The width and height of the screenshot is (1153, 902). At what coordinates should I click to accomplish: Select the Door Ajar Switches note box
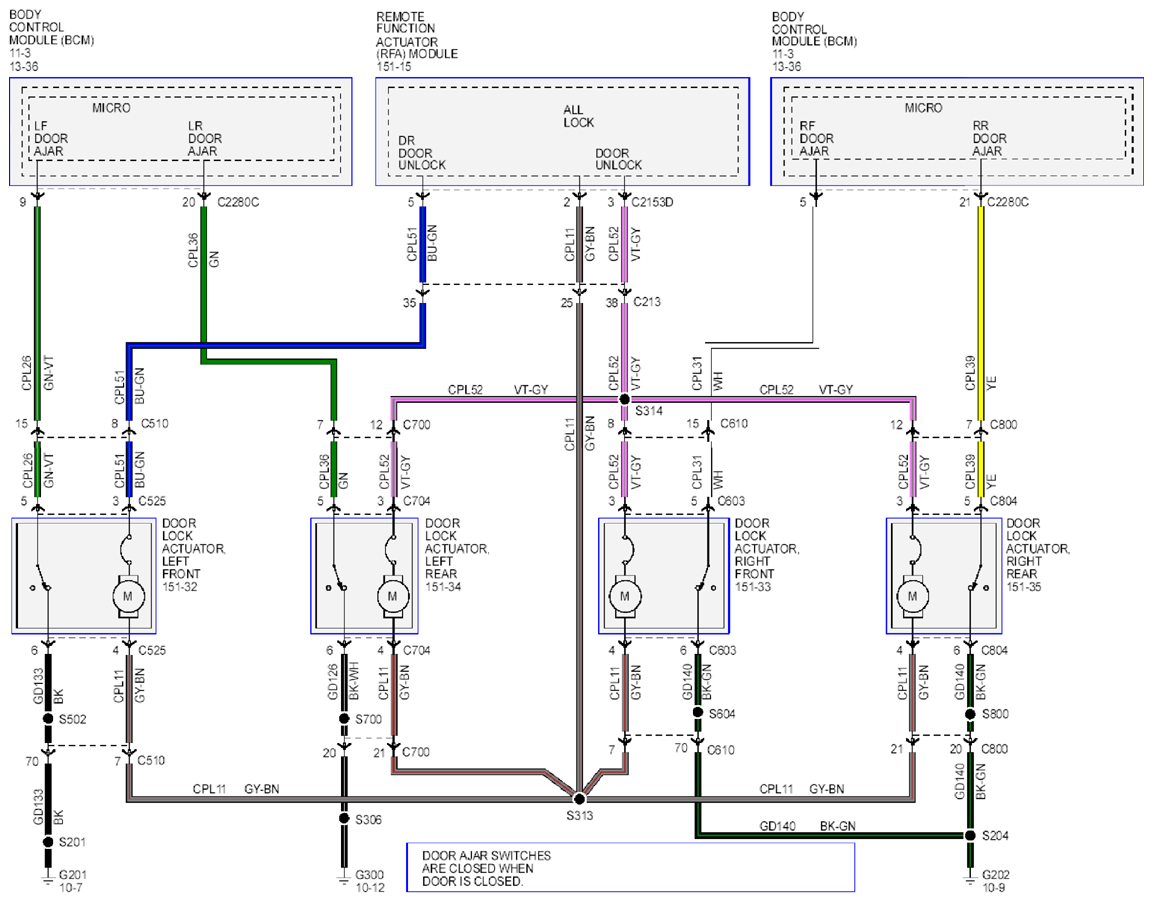point(631,867)
